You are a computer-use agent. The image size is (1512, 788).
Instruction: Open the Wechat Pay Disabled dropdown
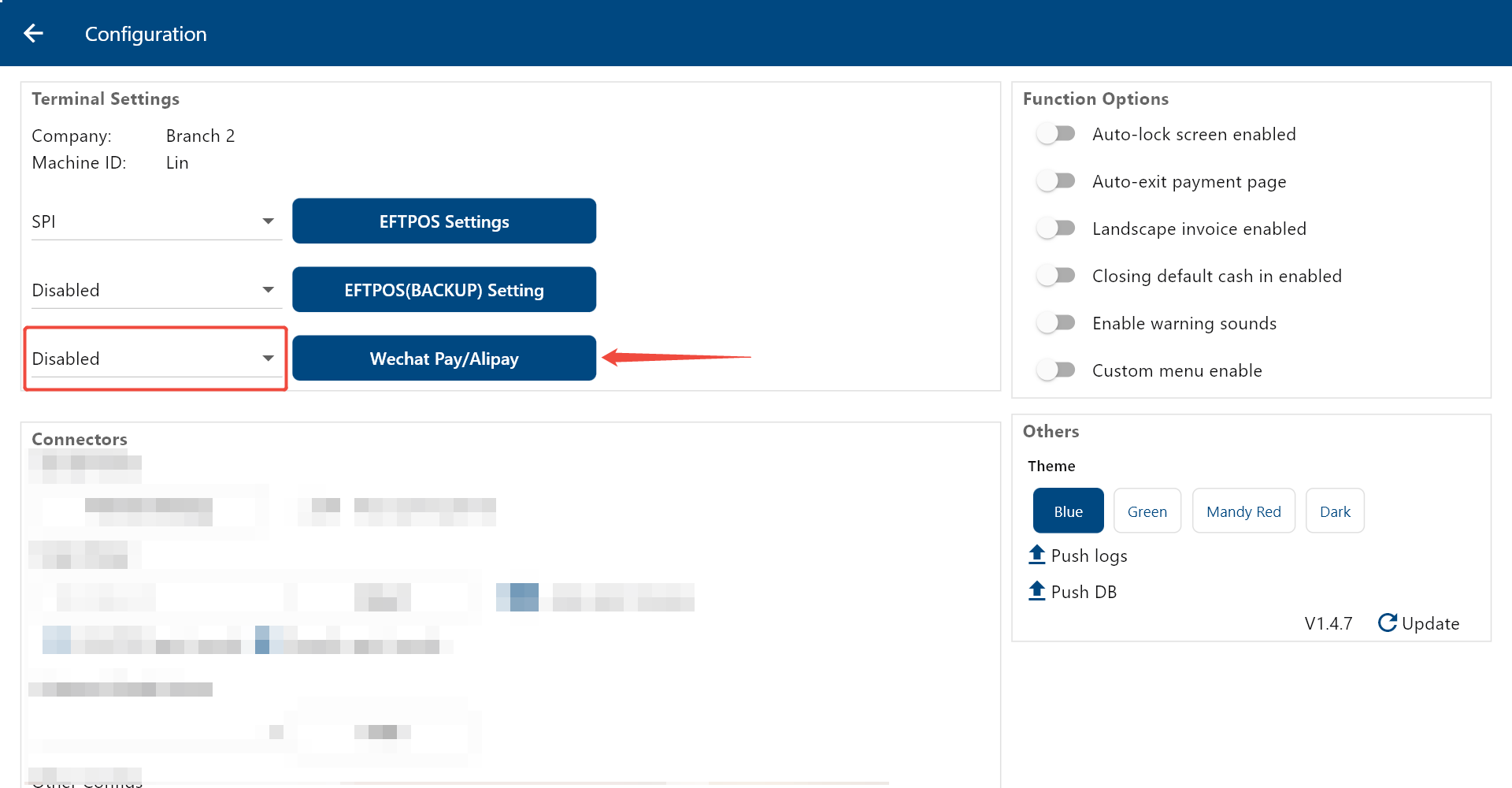click(x=155, y=359)
